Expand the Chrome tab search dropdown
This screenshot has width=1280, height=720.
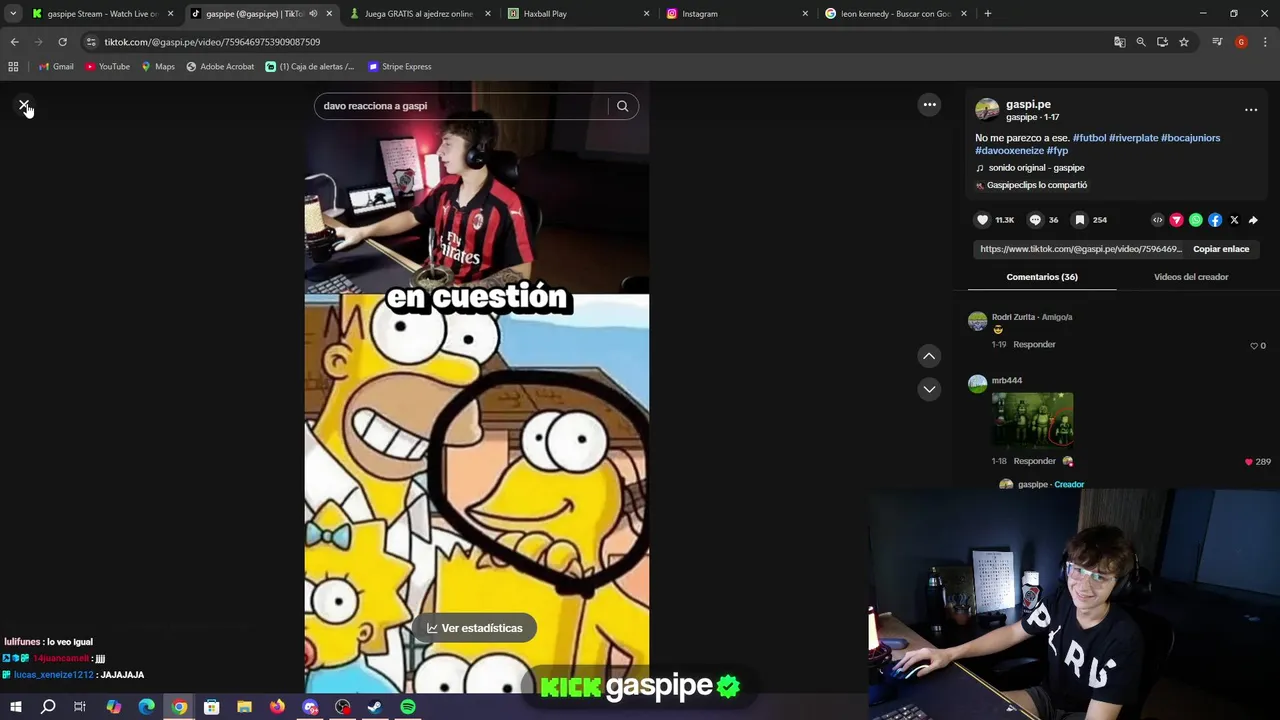(x=13, y=14)
